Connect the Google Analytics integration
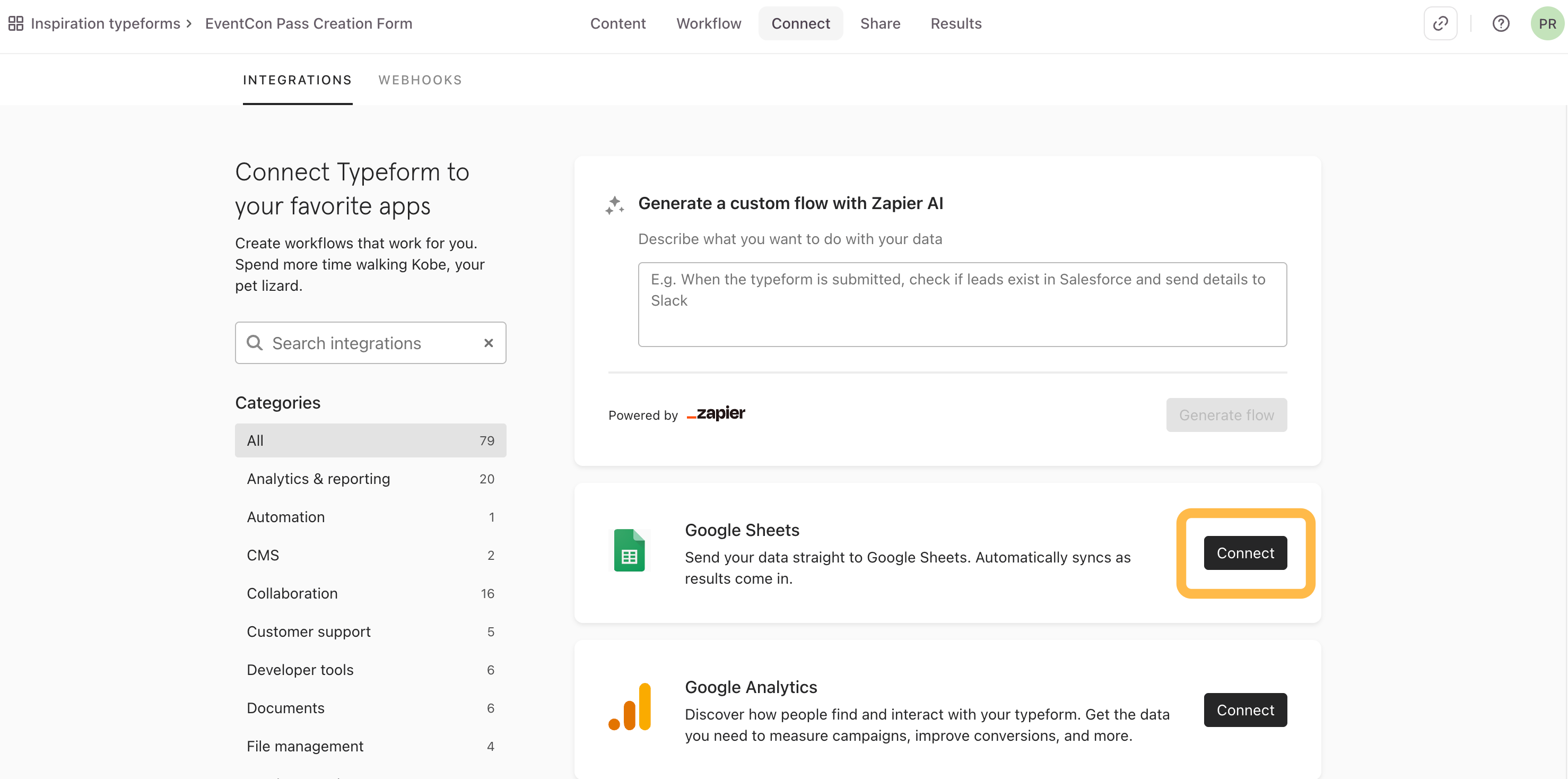This screenshot has width=1568, height=779. (1245, 709)
